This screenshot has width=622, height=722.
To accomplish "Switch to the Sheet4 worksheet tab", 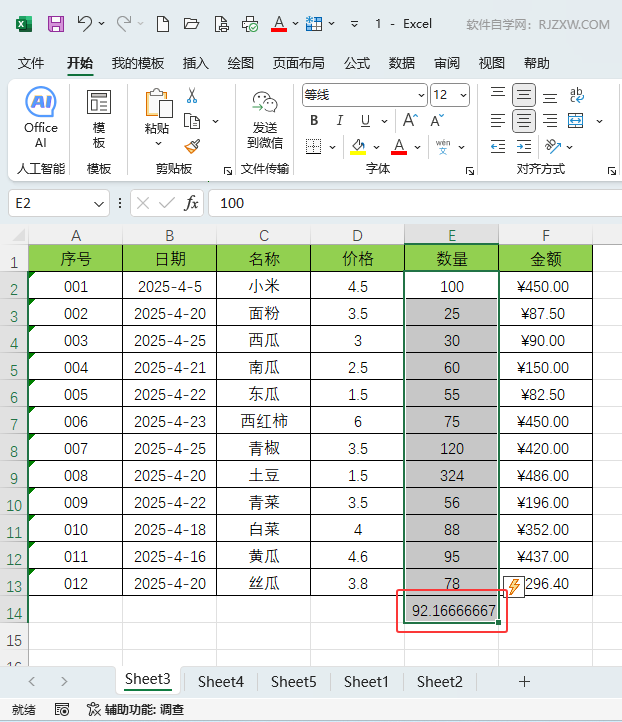I will 221,681.
